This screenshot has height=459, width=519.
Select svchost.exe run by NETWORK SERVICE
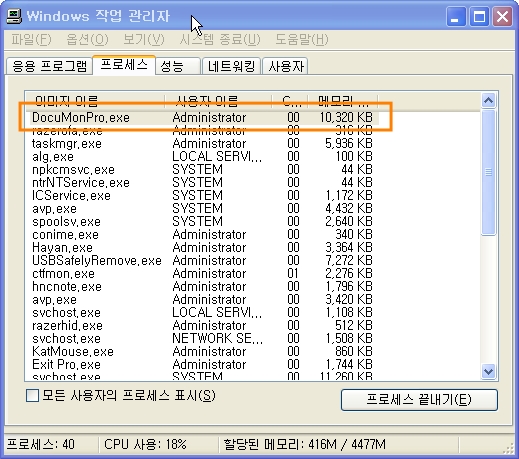click(202, 338)
